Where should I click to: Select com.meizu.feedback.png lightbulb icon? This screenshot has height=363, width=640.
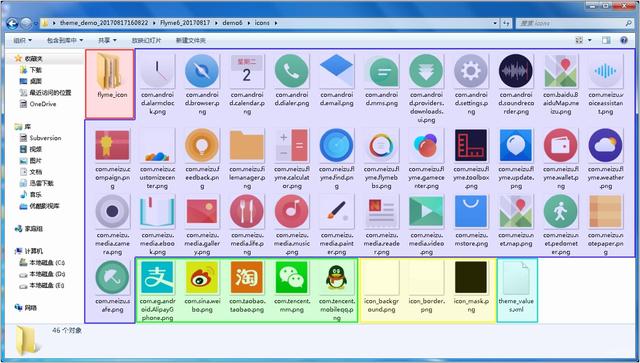(202, 145)
